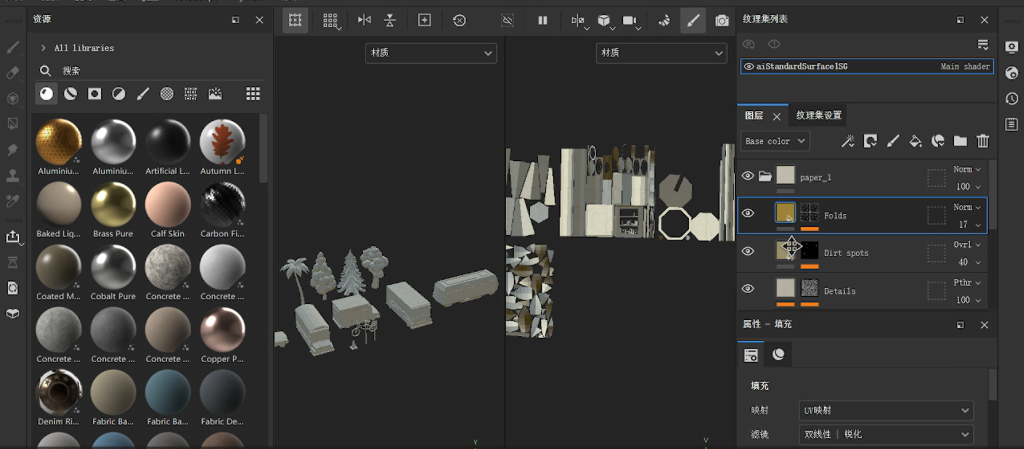Add an effect with magic wand icon
Viewport: 1024px width, 449px height.
[x=848, y=141]
